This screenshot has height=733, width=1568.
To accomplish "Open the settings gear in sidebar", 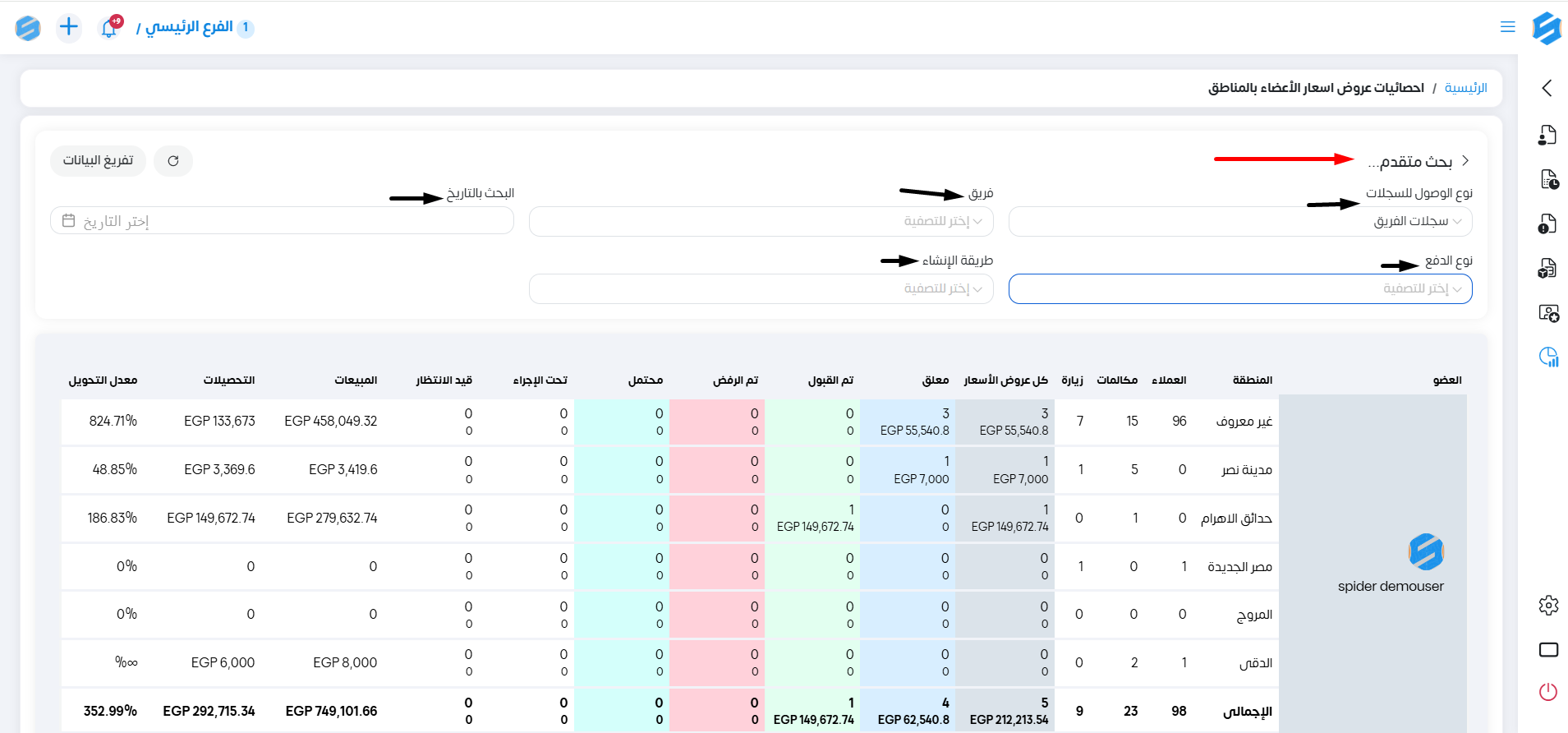I will click(x=1548, y=606).
